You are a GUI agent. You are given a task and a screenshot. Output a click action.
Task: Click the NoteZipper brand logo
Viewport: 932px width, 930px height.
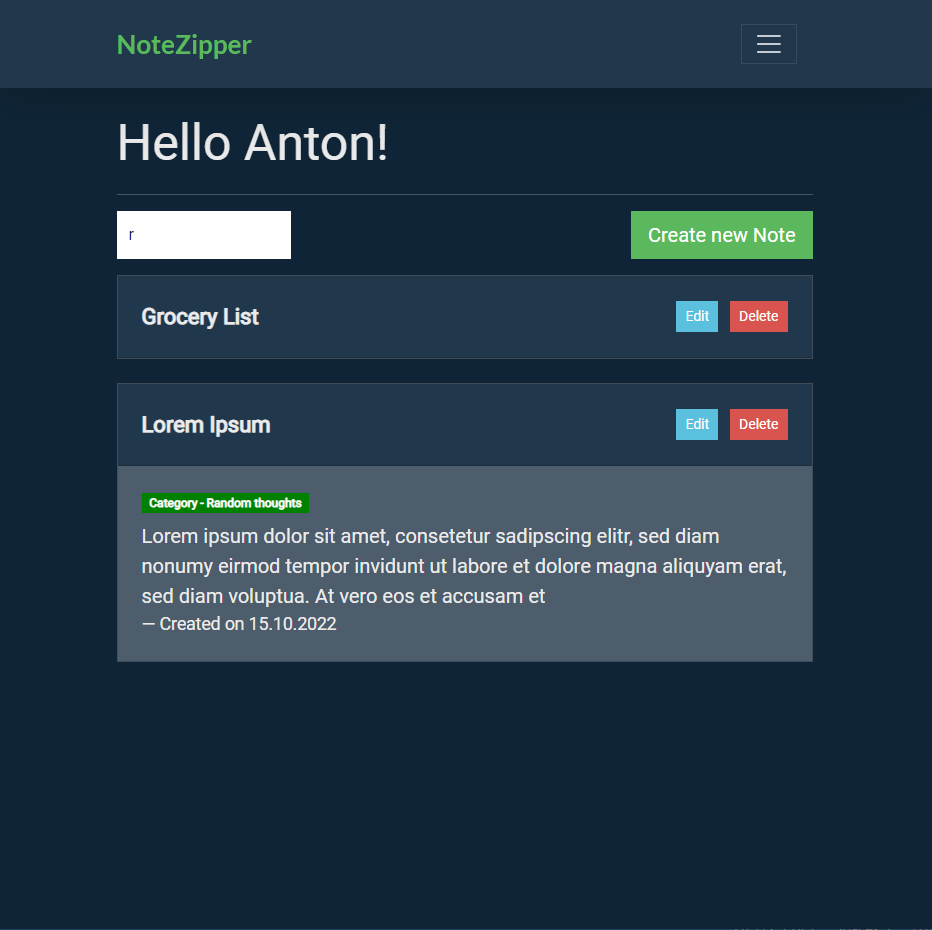184,45
